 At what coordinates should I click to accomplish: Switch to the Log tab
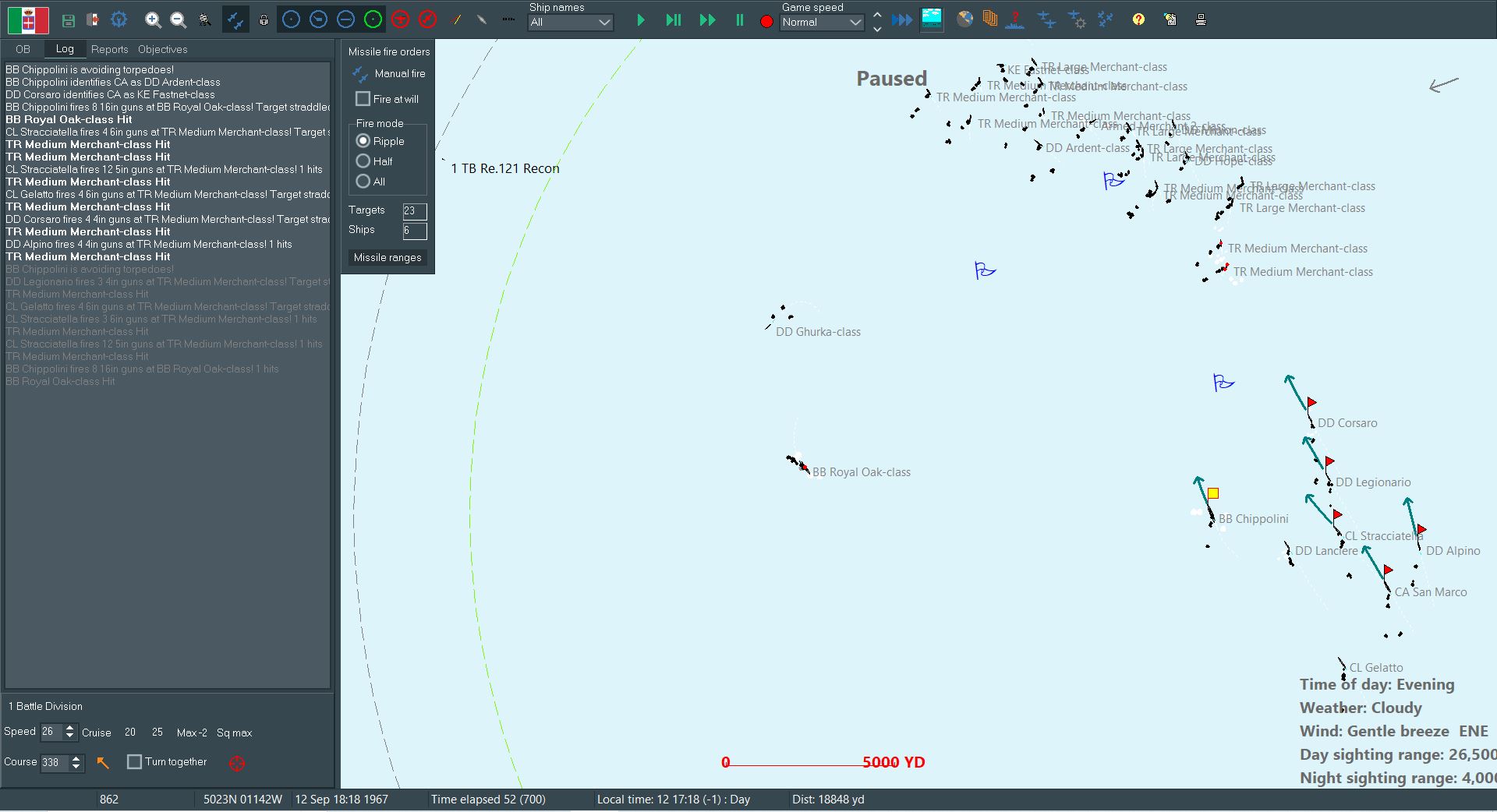click(65, 48)
